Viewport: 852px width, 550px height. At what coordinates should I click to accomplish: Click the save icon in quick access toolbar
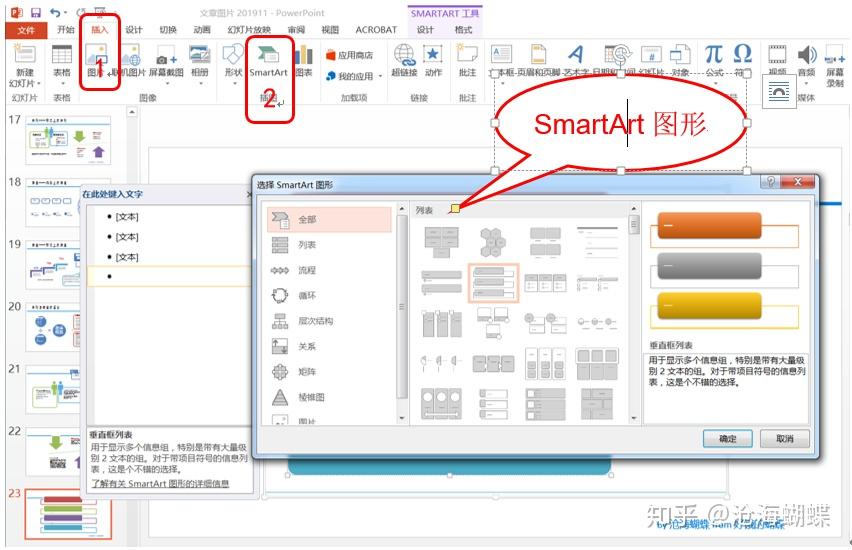36,12
